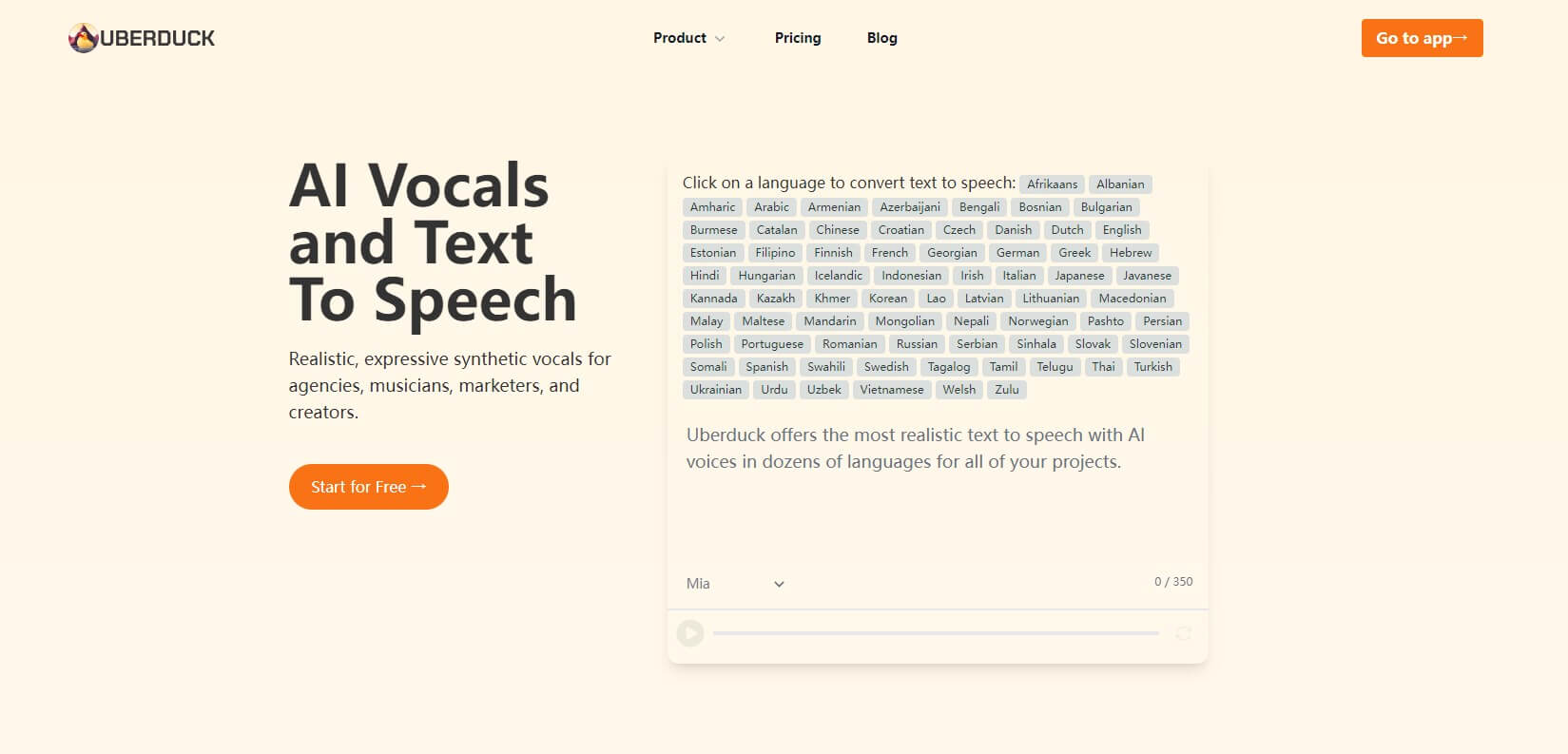This screenshot has width=1568, height=754.
Task: Expand the Product menu chevron
Action: 720,39
